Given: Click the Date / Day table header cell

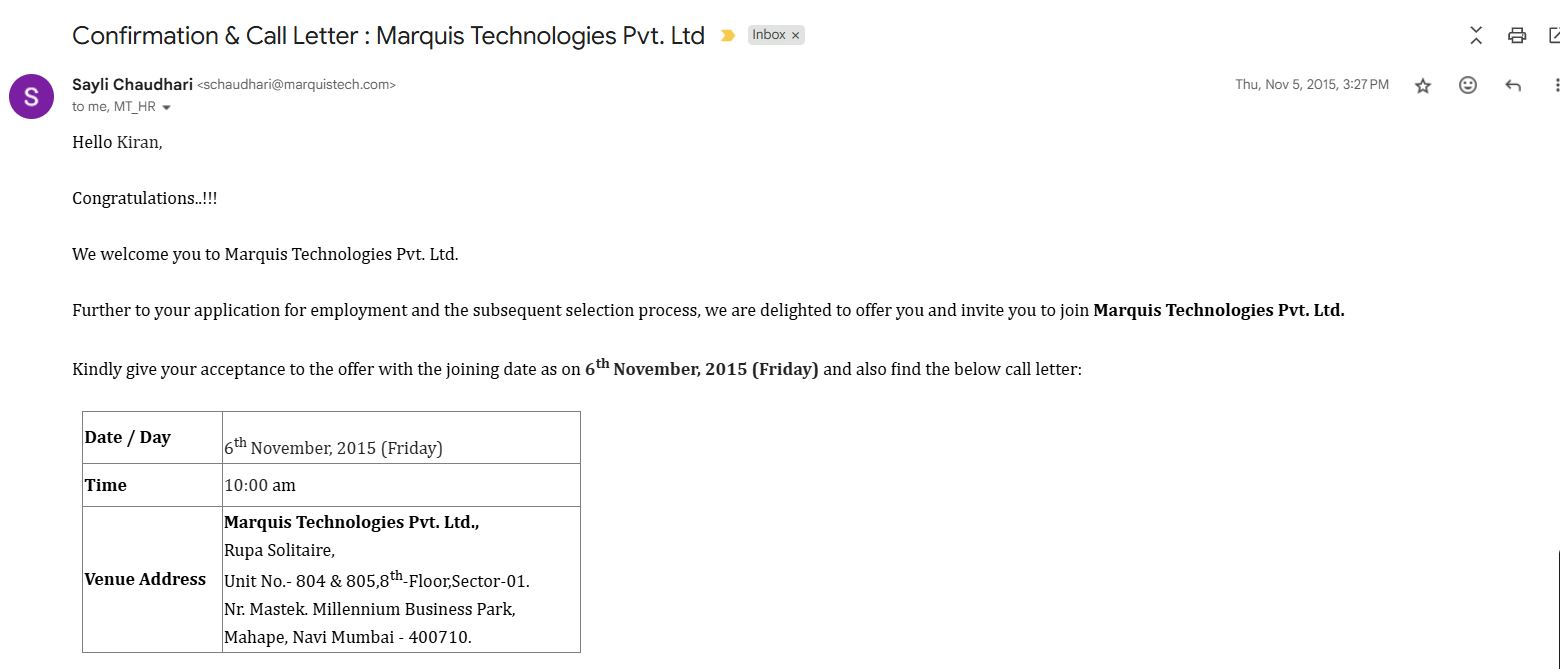Looking at the screenshot, I should pos(128,437).
